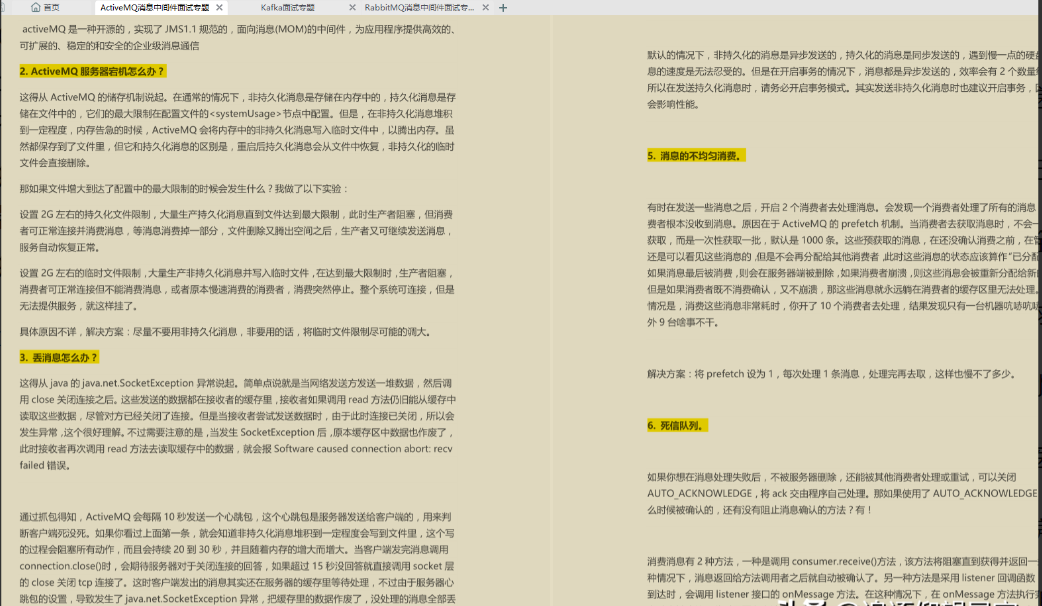Click heading '6. 死信队列。'
The width and height of the screenshot is (1042, 606).
(677, 425)
